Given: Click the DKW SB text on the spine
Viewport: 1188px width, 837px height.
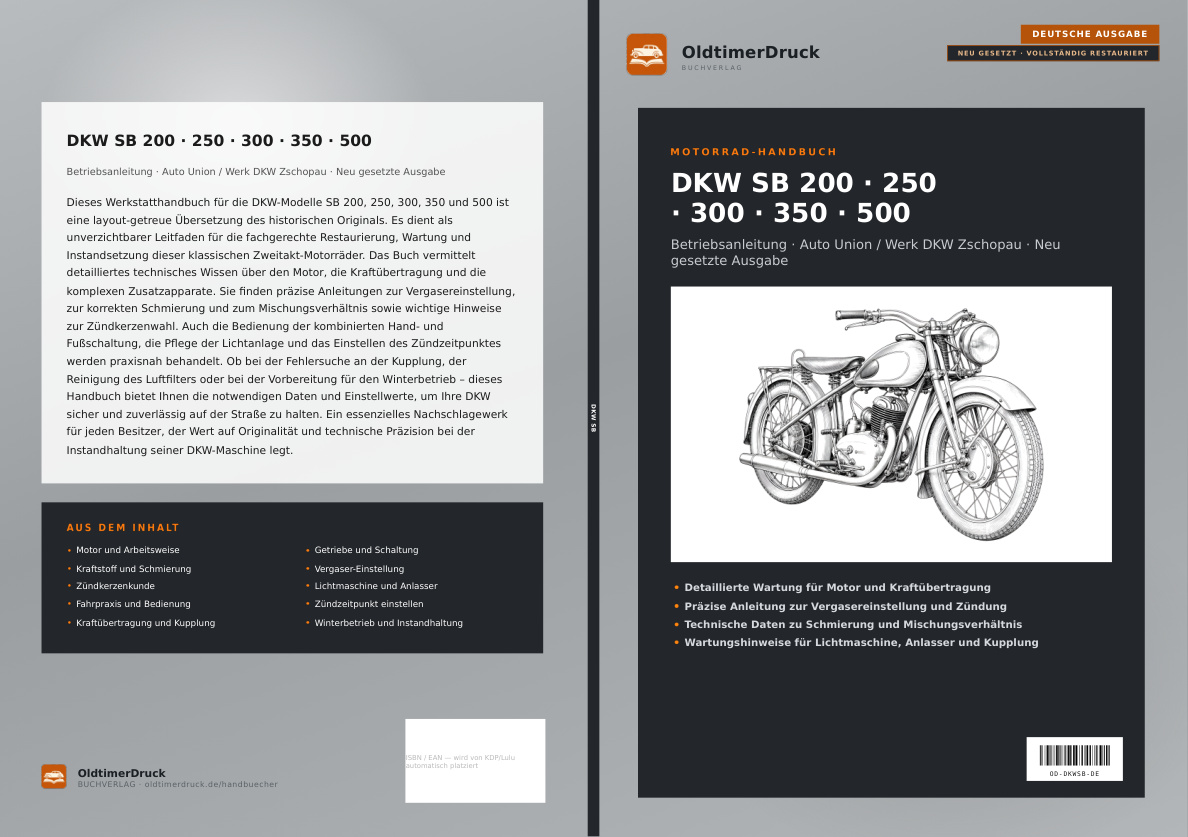Looking at the screenshot, I should (593, 418).
